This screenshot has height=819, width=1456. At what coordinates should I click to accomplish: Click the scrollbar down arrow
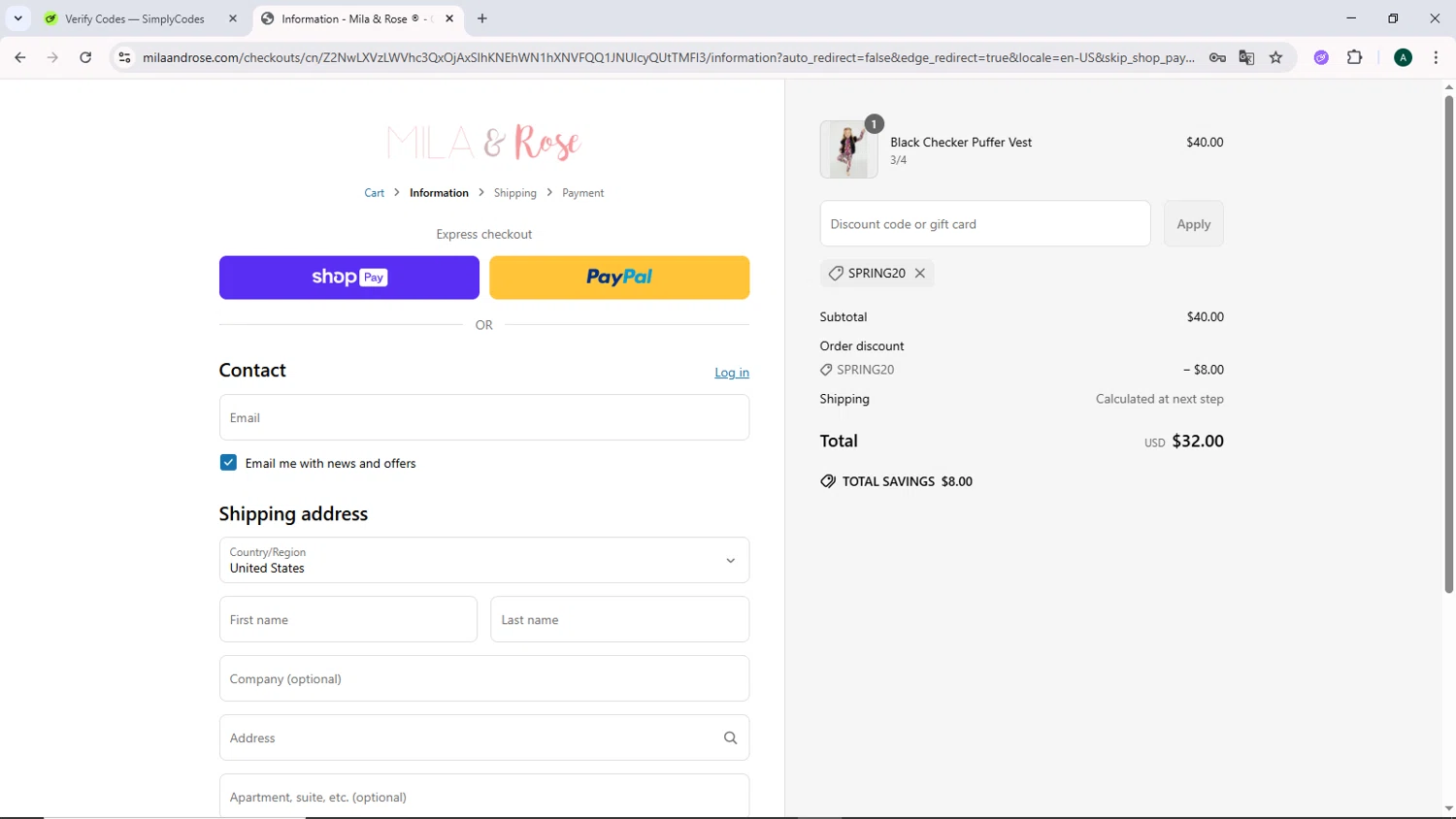[1448, 808]
